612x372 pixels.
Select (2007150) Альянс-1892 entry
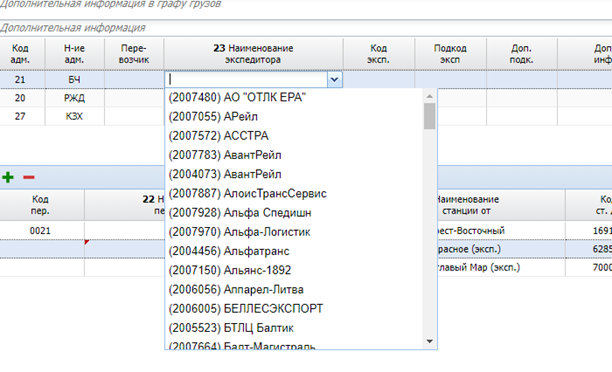pos(294,270)
